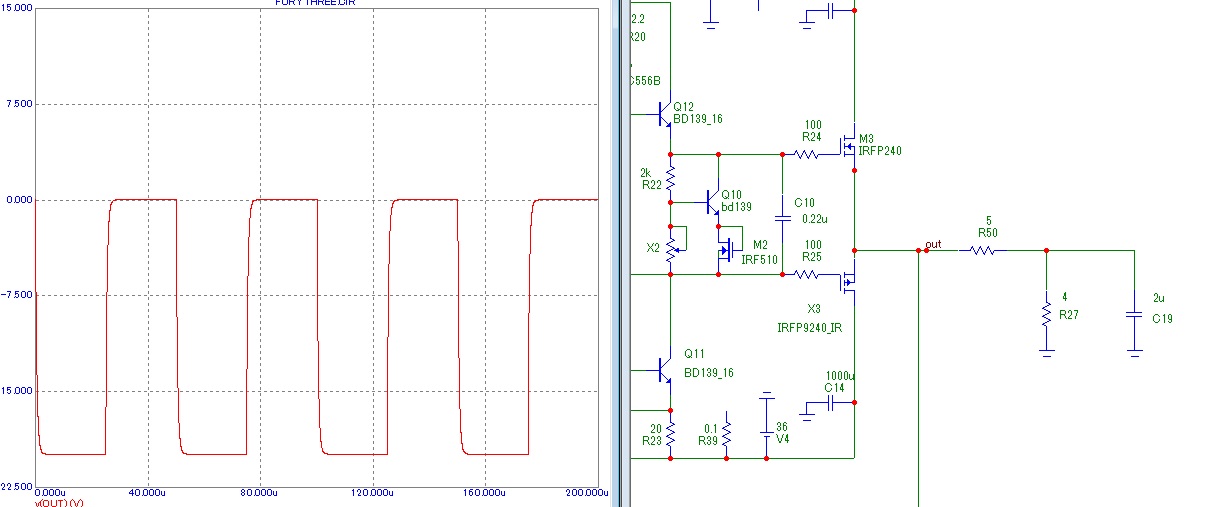Click the 'R50' reference label

click(987, 231)
